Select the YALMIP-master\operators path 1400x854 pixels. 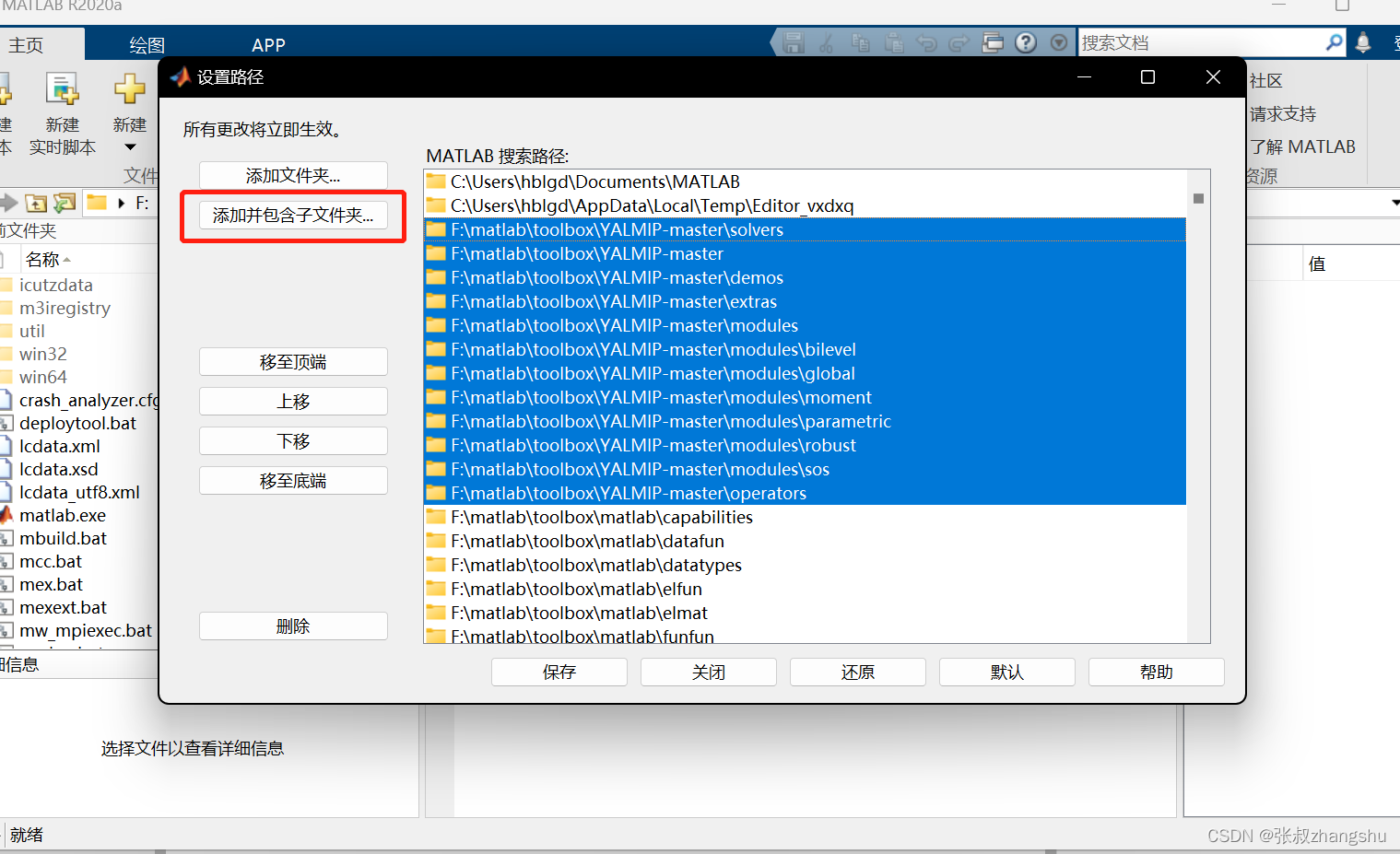click(805, 493)
